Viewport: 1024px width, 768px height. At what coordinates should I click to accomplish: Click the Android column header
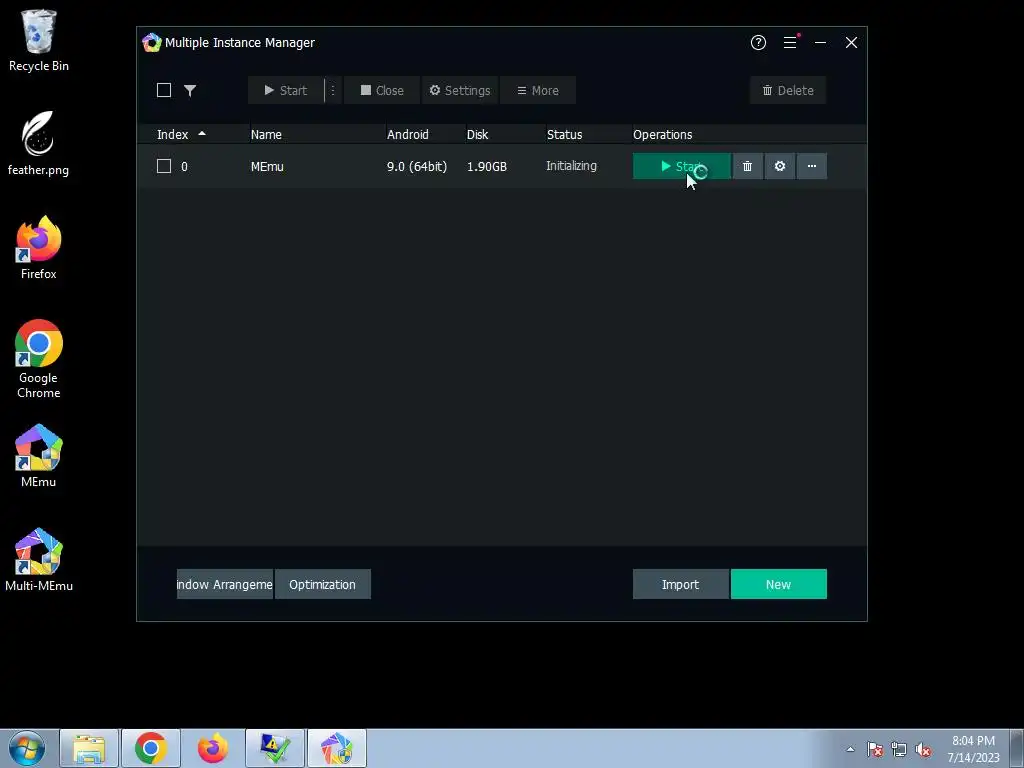(408, 135)
